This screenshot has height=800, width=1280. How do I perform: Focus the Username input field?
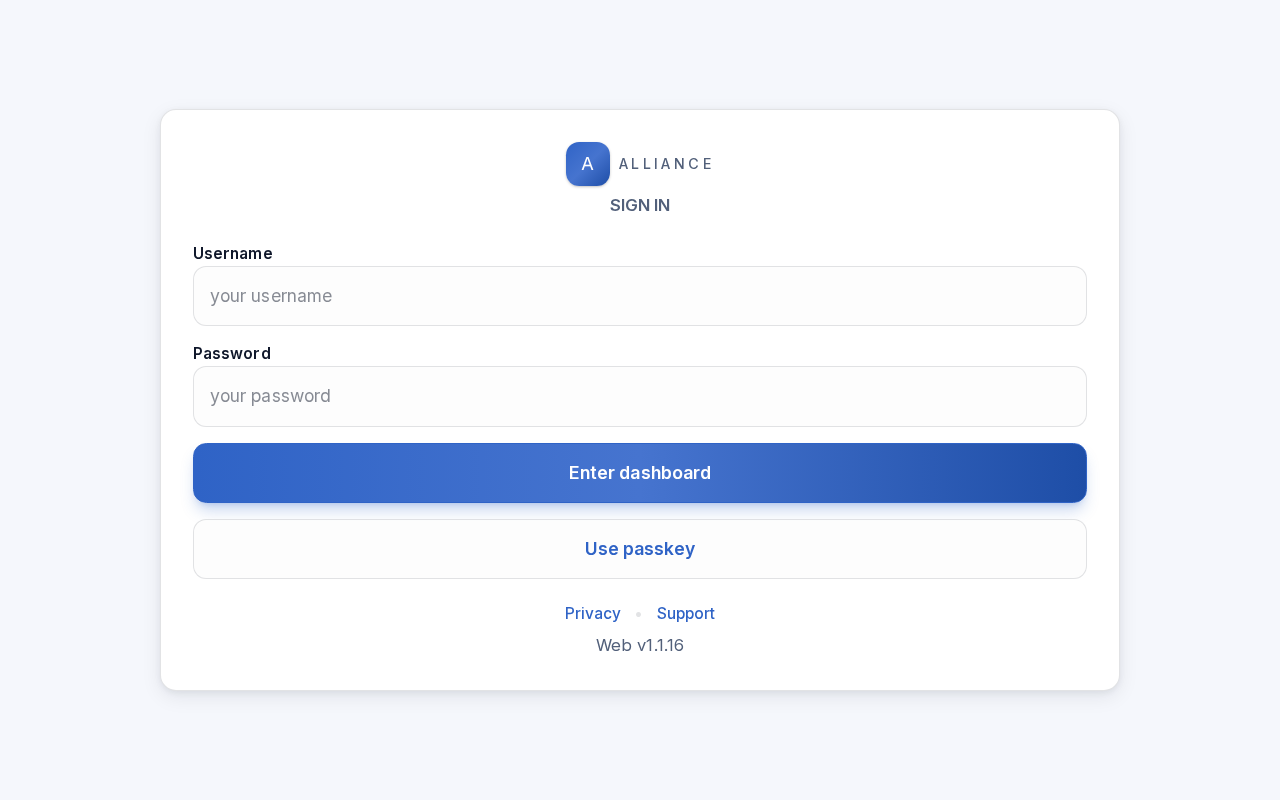coord(640,296)
